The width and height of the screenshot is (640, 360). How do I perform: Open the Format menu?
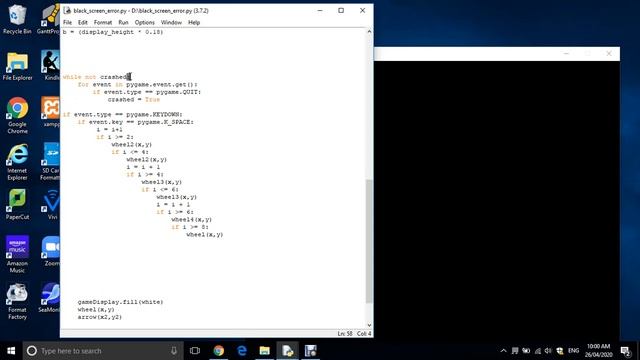pyautogui.click(x=103, y=22)
